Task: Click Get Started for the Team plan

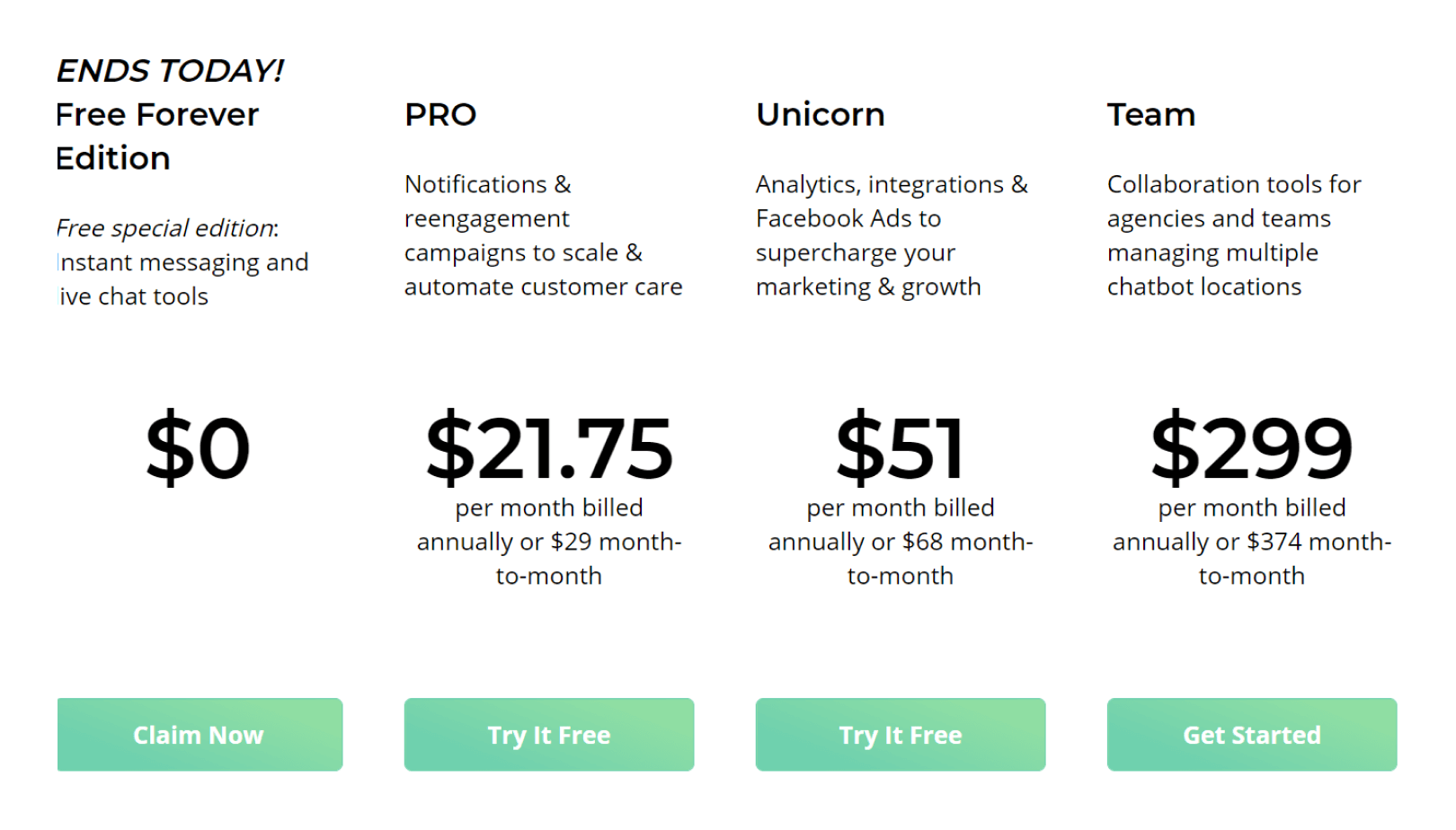Action: (1251, 735)
